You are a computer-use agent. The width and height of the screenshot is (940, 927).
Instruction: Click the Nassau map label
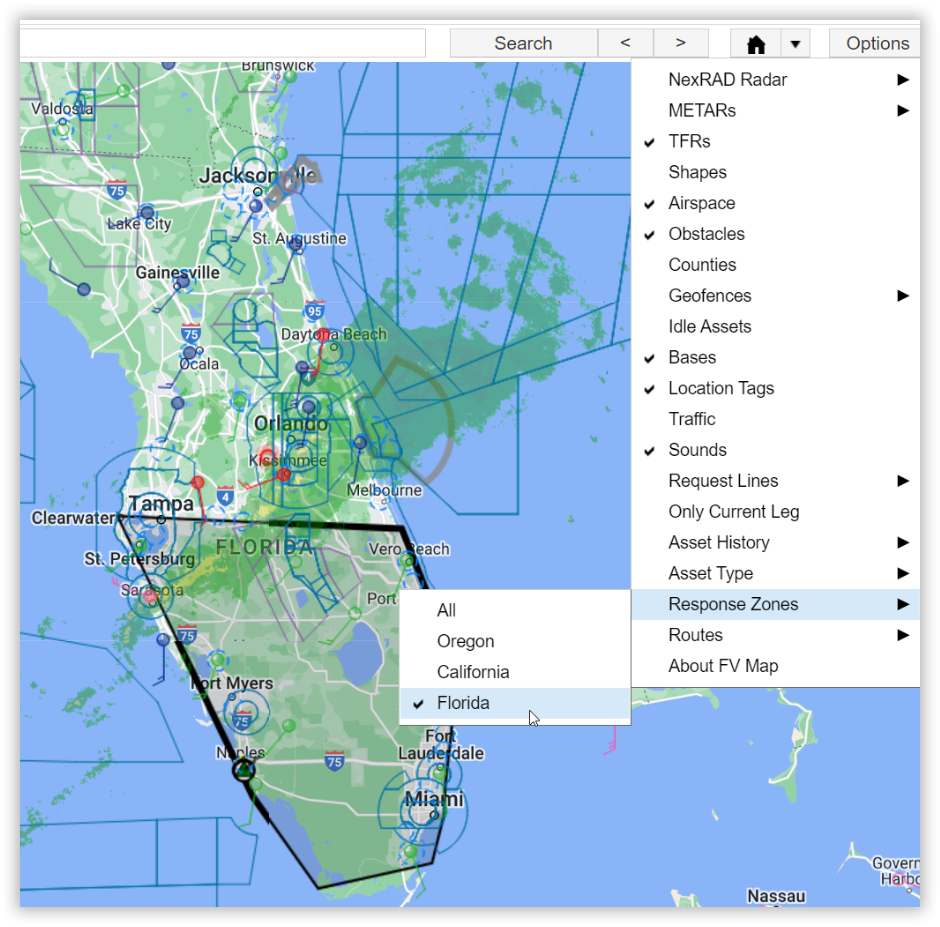pyautogui.click(x=776, y=896)
